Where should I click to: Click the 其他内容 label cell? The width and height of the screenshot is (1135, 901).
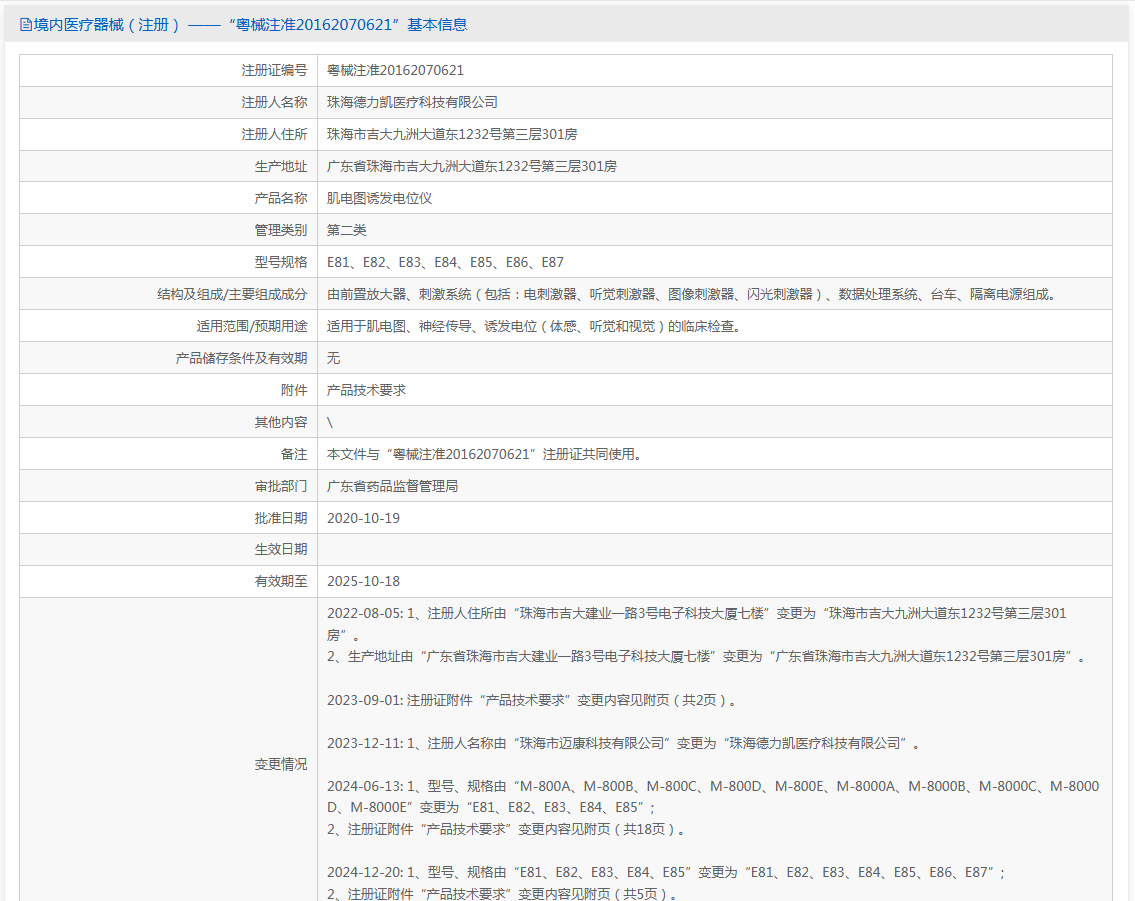[169, 422]
